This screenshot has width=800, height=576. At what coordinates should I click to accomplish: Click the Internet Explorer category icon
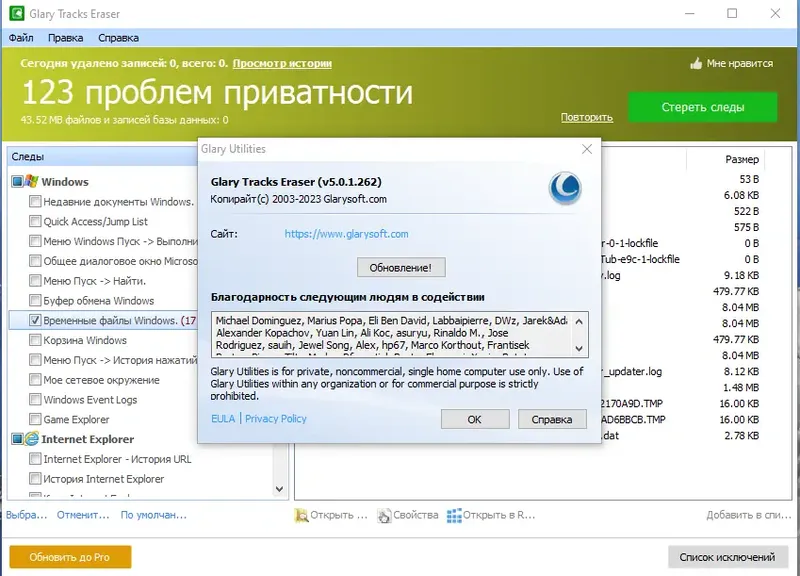click(x=32, y=439)
